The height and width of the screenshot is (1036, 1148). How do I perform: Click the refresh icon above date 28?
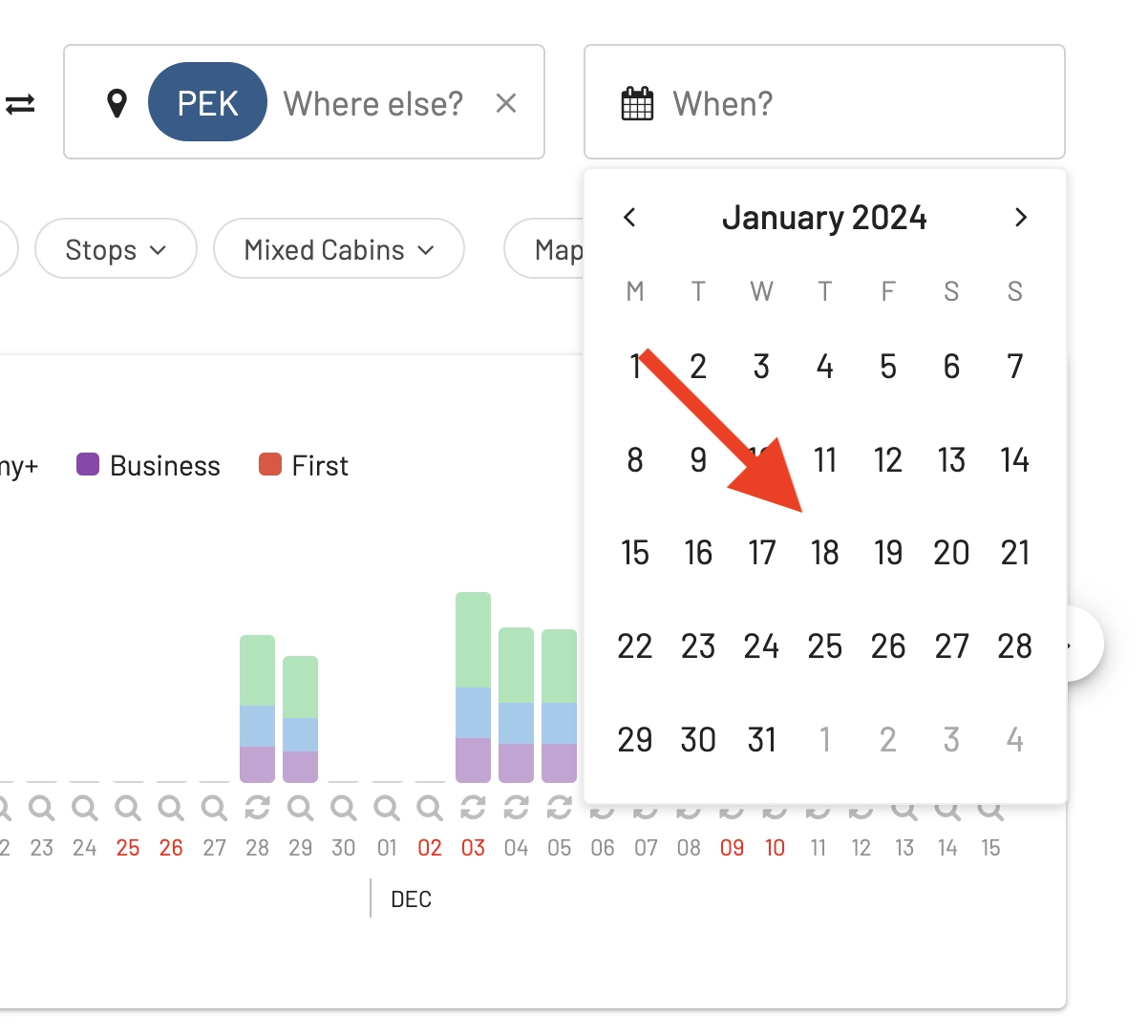click(x=257, y=808)
